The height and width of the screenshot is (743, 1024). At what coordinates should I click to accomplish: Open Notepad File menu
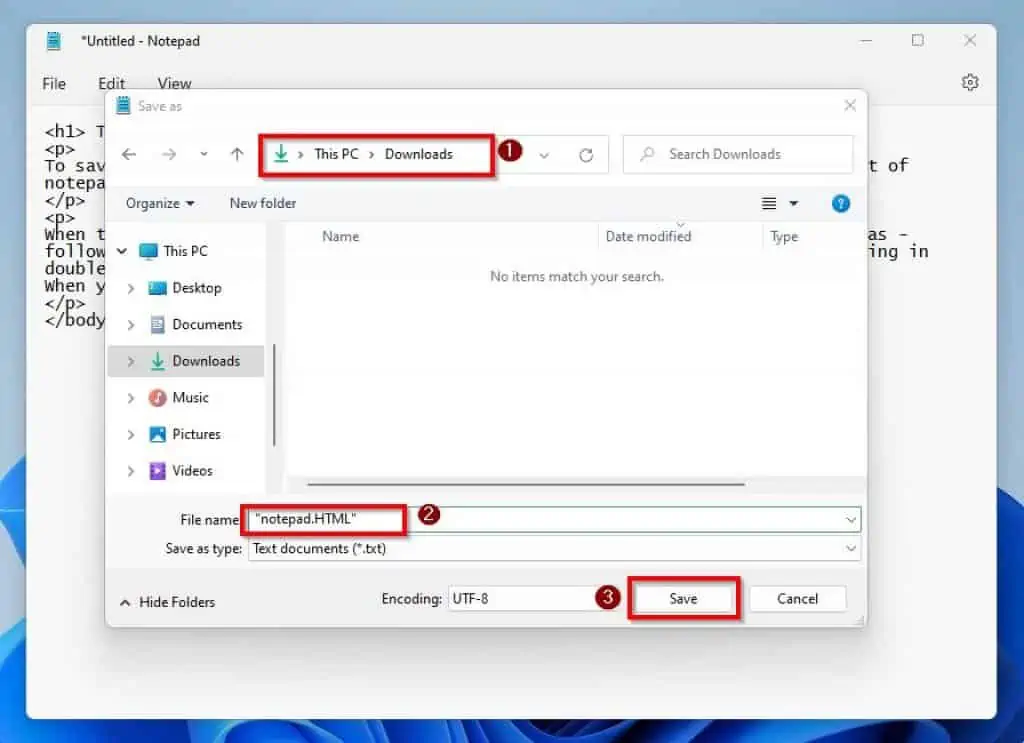54,84
